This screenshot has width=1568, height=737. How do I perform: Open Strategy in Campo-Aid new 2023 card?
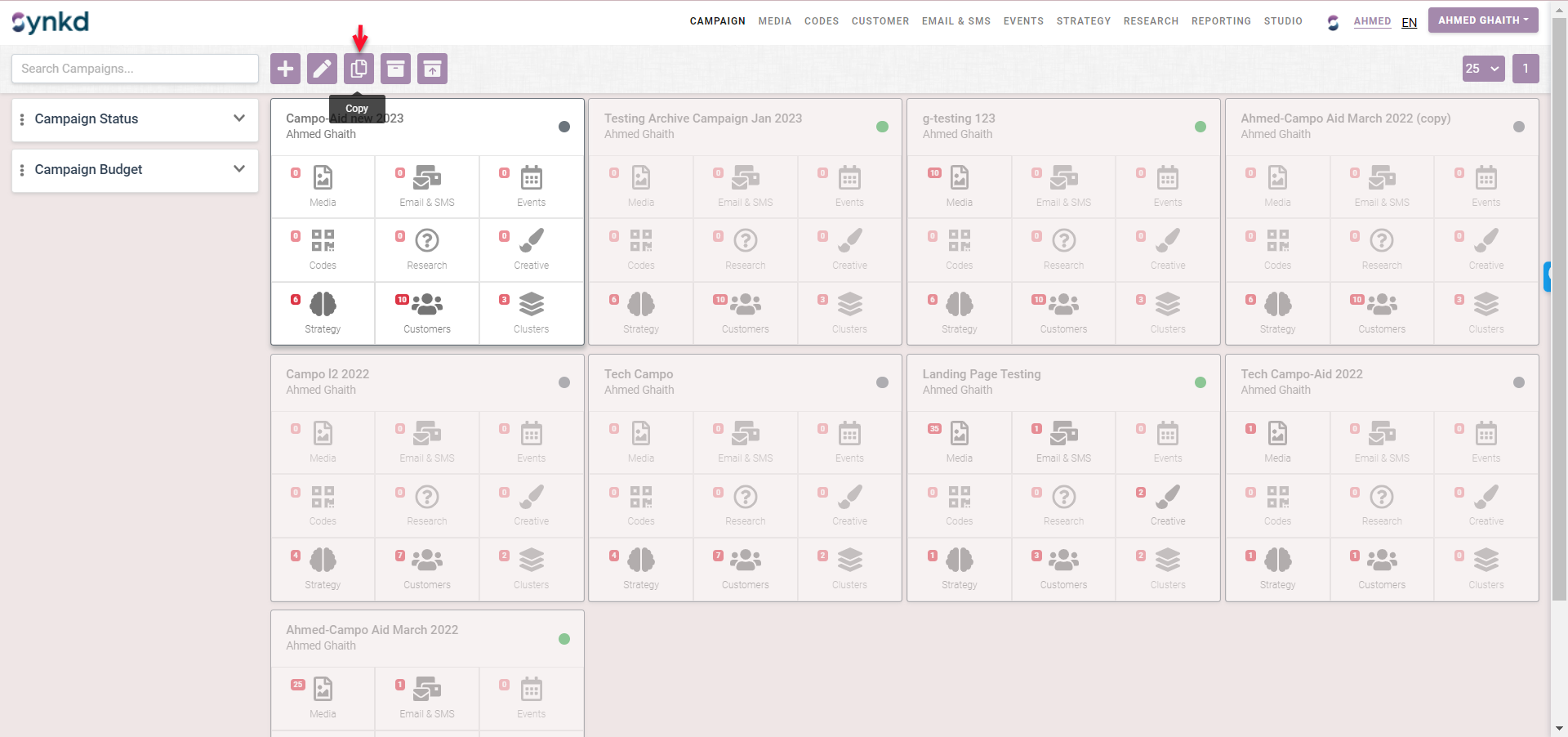pos(323,313)
